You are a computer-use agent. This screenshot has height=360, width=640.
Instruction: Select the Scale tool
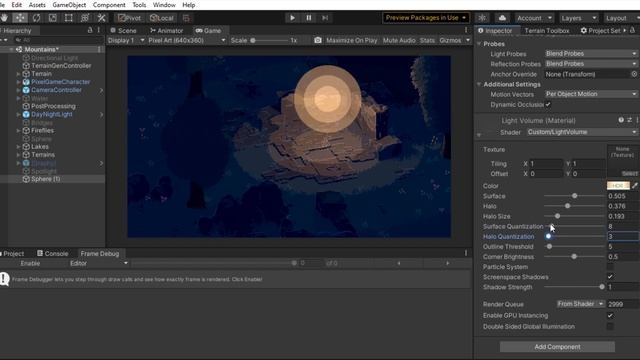53,18
